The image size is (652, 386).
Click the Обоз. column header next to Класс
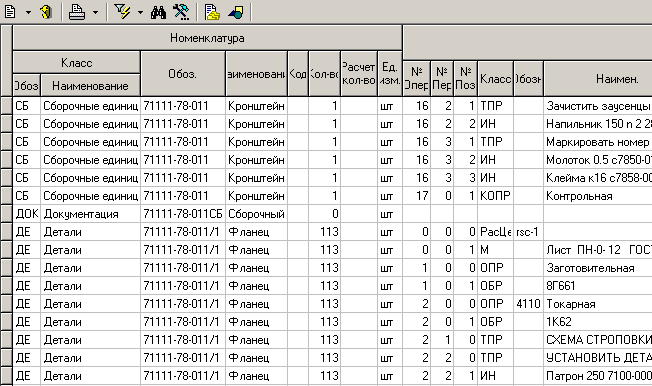pyautogui.click(x=183, y=74)
